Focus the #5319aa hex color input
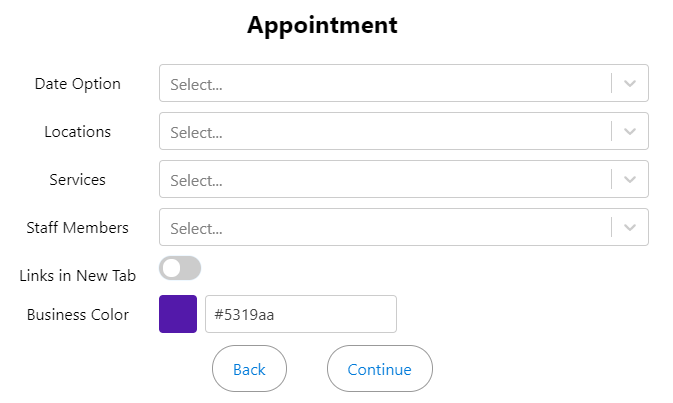The width and height of the screenshot is (673, 403). coord(300,314)
